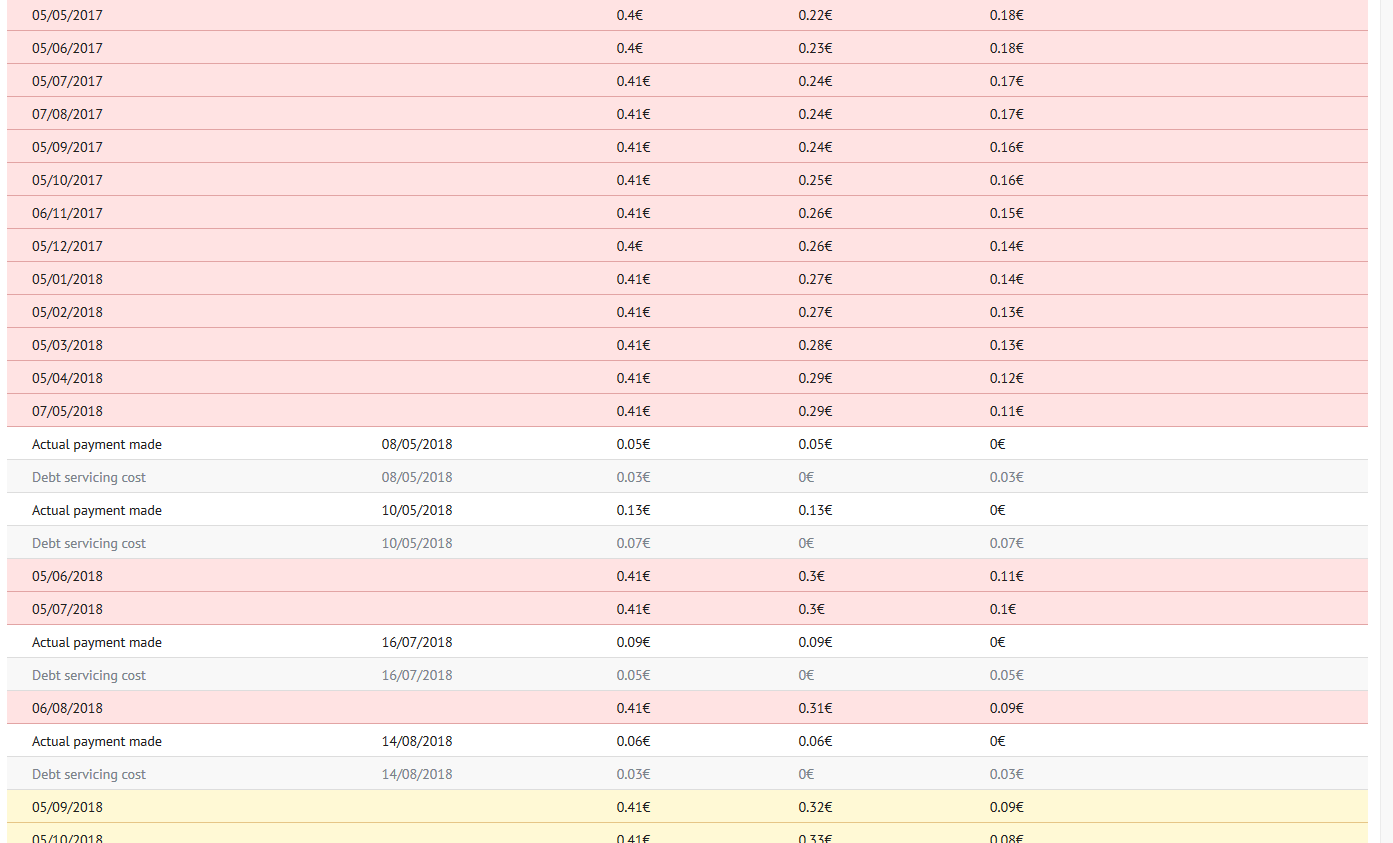Image resolution: width=1393 pixels, height=843 pixels.
Task: Select the yellow 05/09/2018 row date
Action: coord(67,807)
